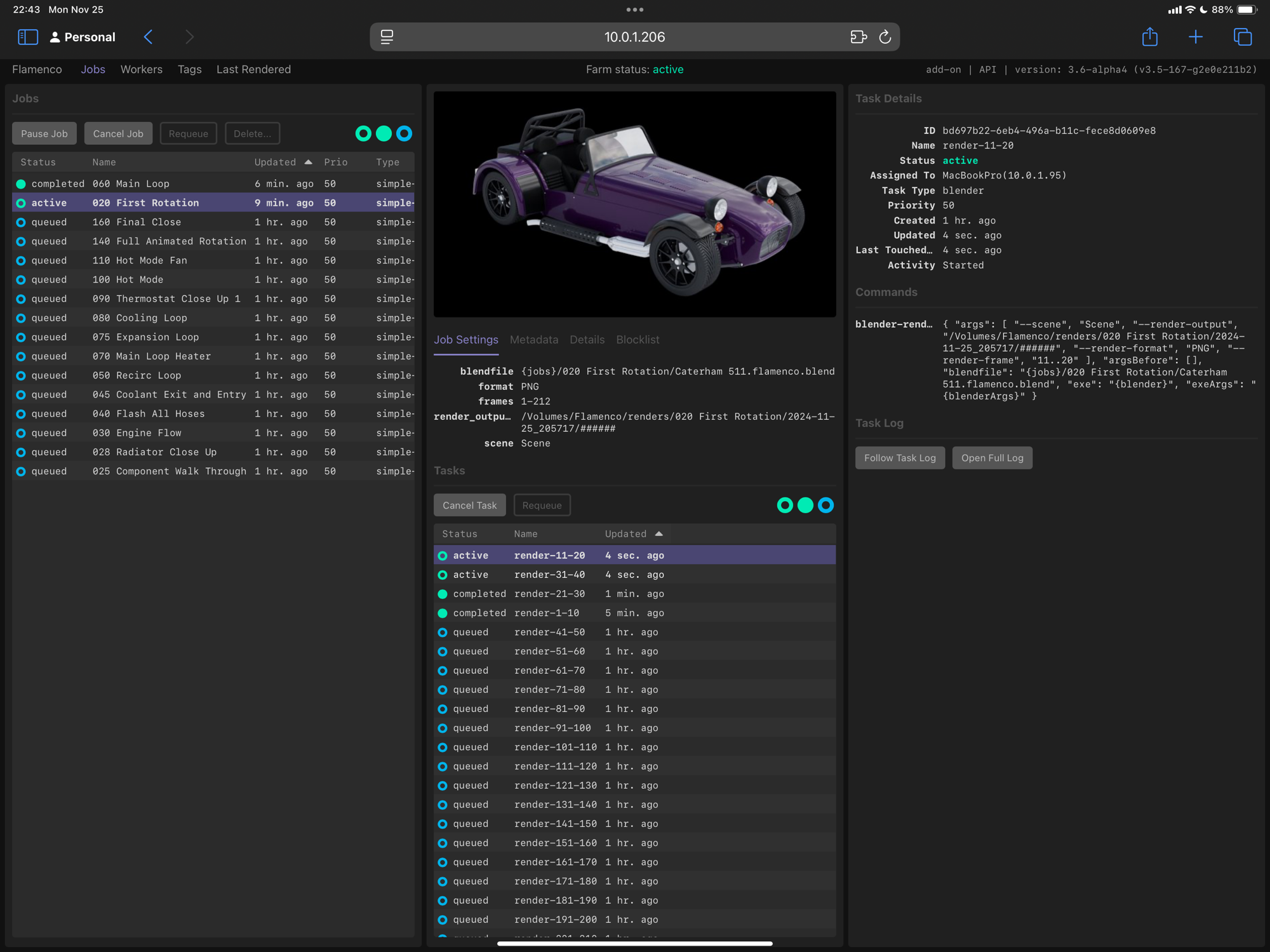The image size is (1270, 952).
Task: Select the 090 Thermostat Close Up 1 job
Action: click(x=213, y=298)
